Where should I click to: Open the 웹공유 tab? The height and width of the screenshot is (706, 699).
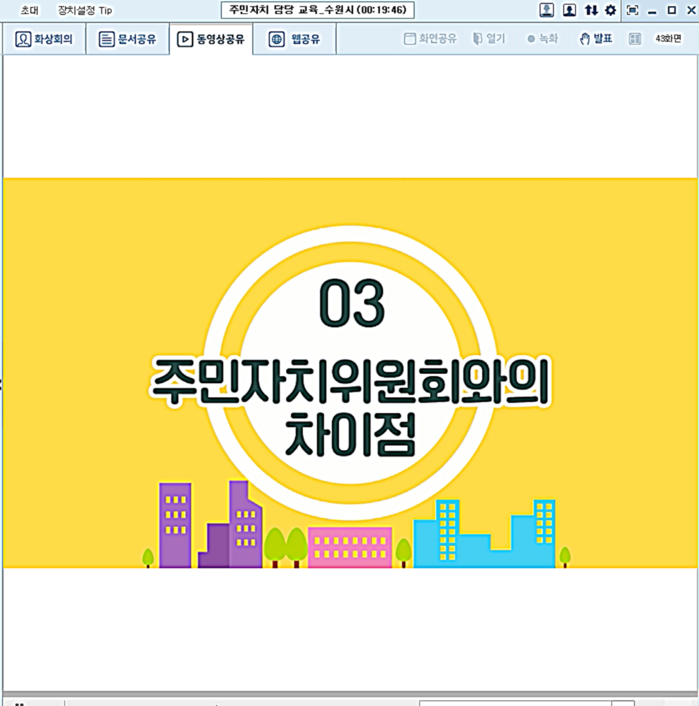point(294,40)
